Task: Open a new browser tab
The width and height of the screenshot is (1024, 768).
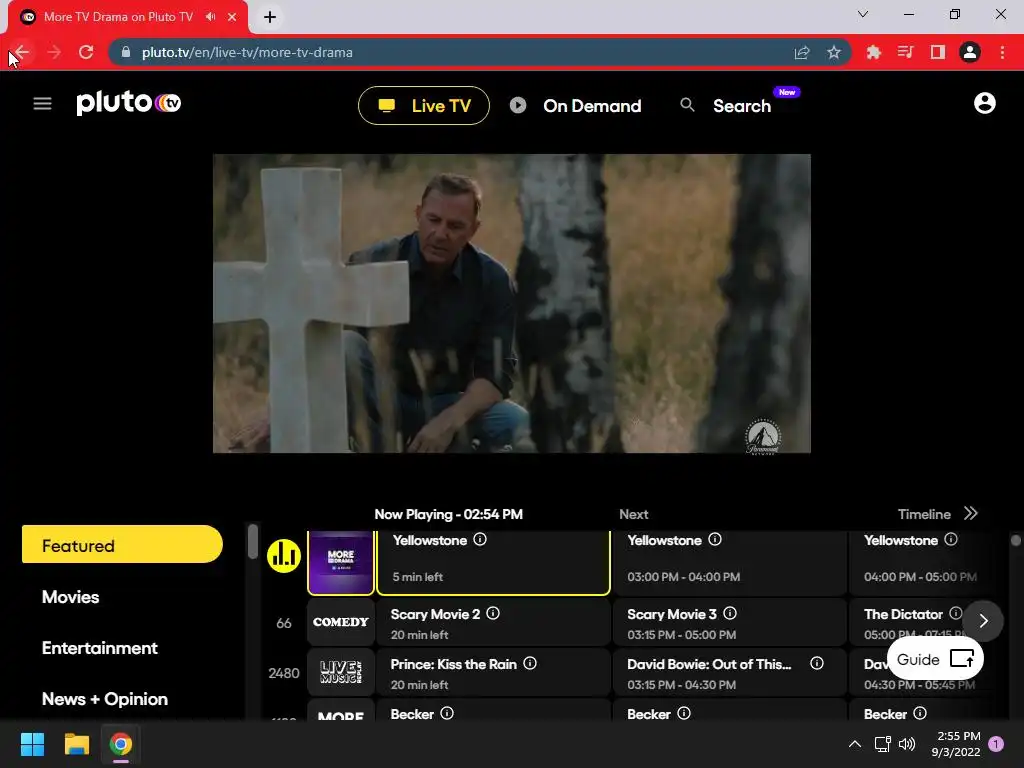Action: [270, 17]
